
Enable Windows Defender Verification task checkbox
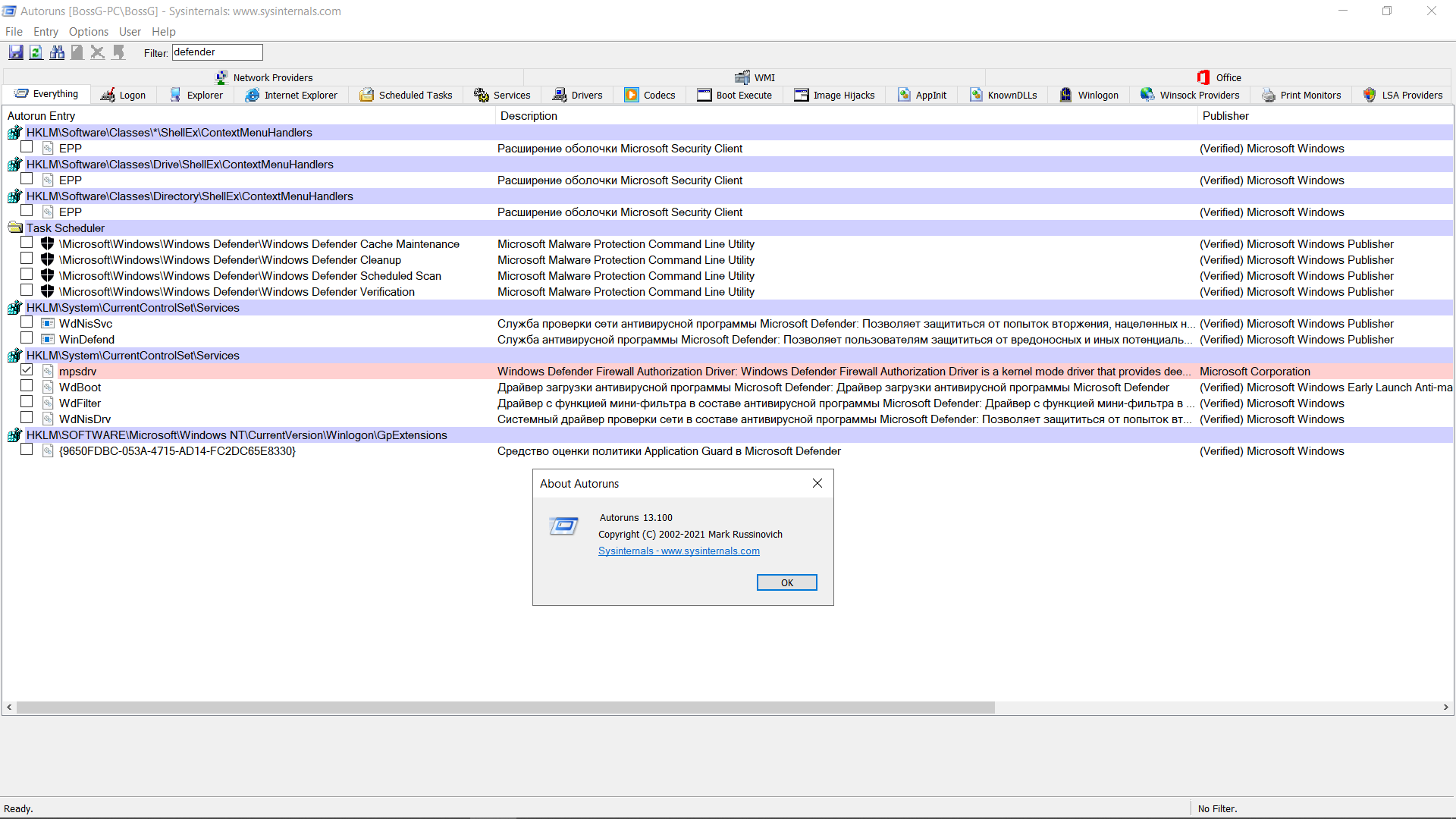click(x=27, y=290)
